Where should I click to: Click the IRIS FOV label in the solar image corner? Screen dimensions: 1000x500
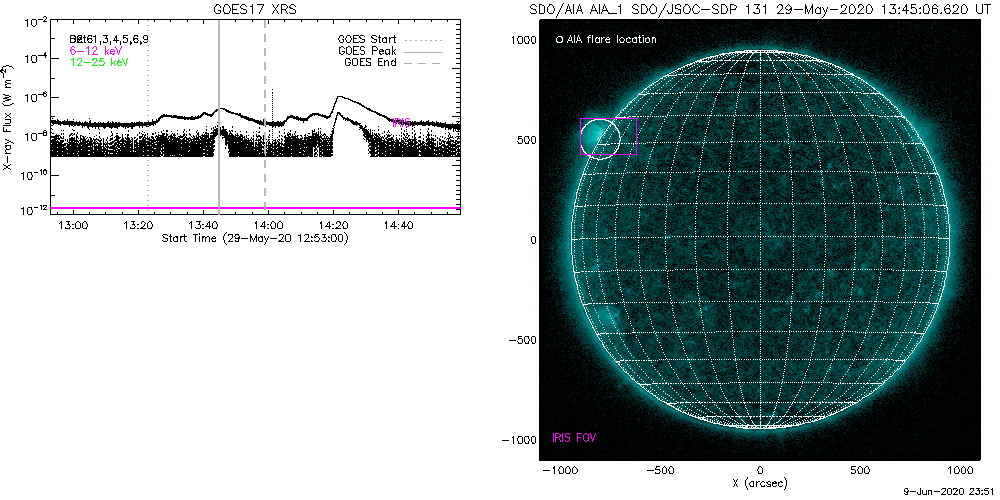pyautogui.click(x=575, y=438)
